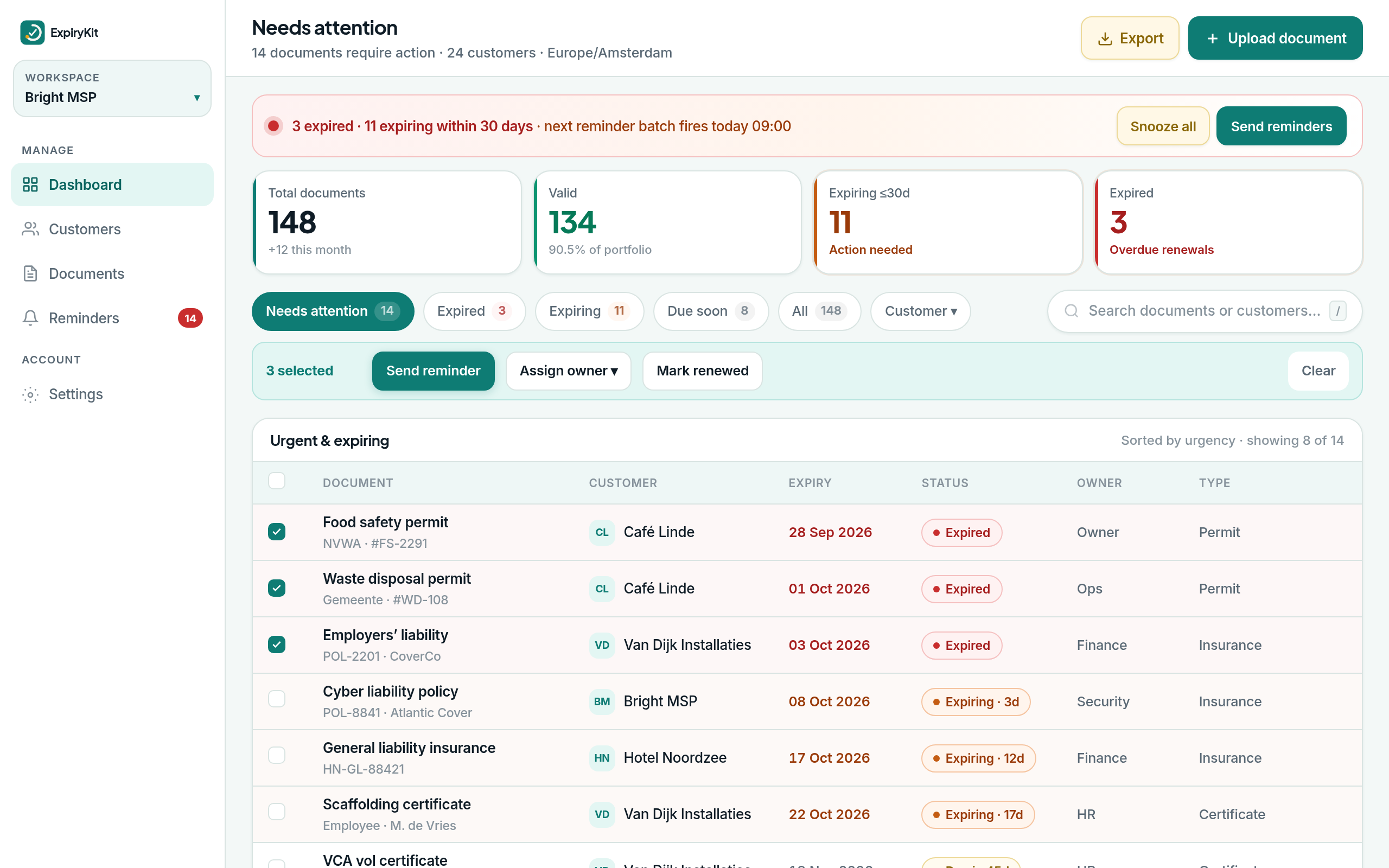Click the red alert dot in banner

pyautogui.click(x=273, y=126)
